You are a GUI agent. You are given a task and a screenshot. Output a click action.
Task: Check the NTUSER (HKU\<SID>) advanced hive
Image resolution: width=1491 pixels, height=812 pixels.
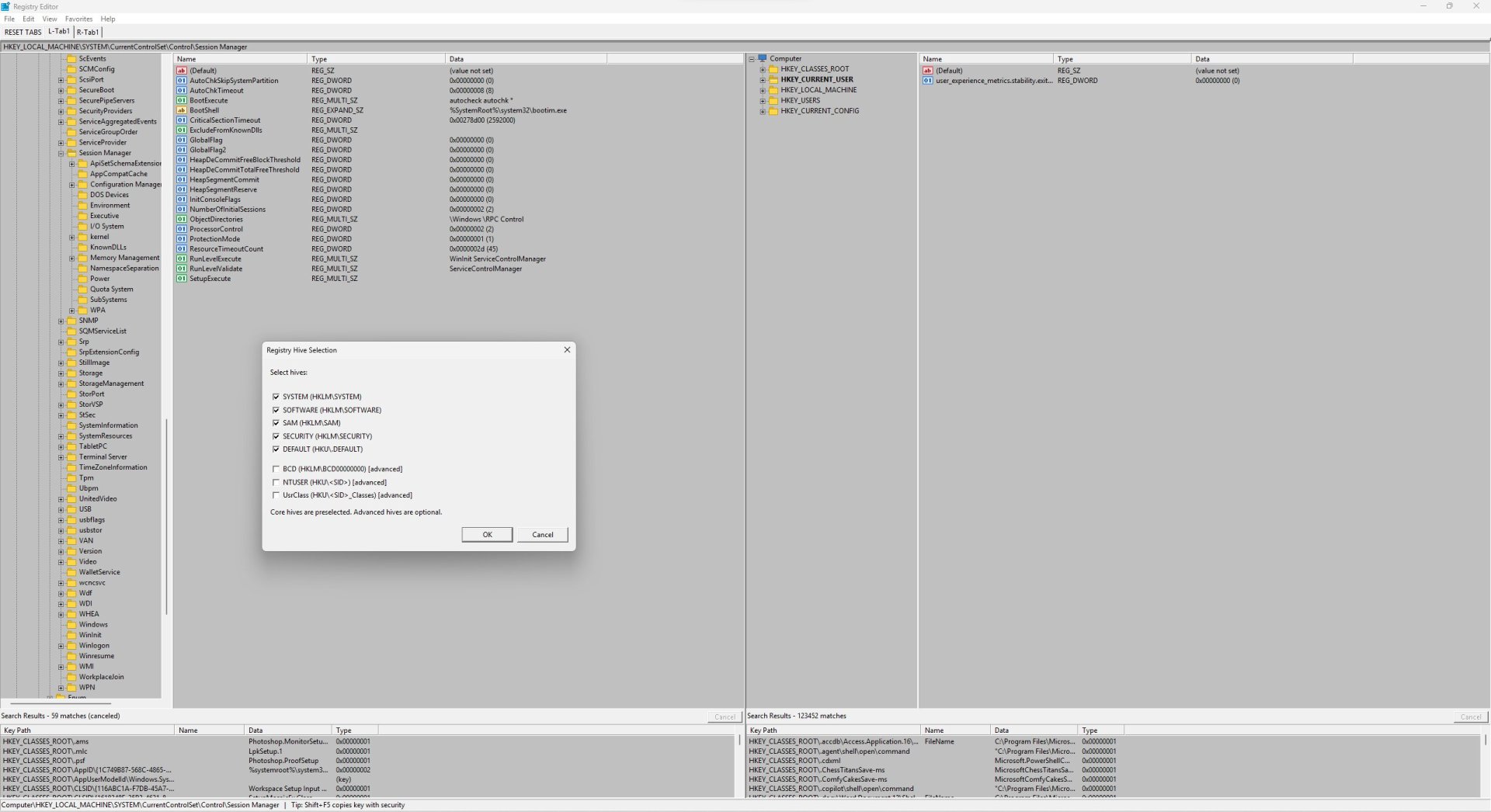[x=276, y=482]
